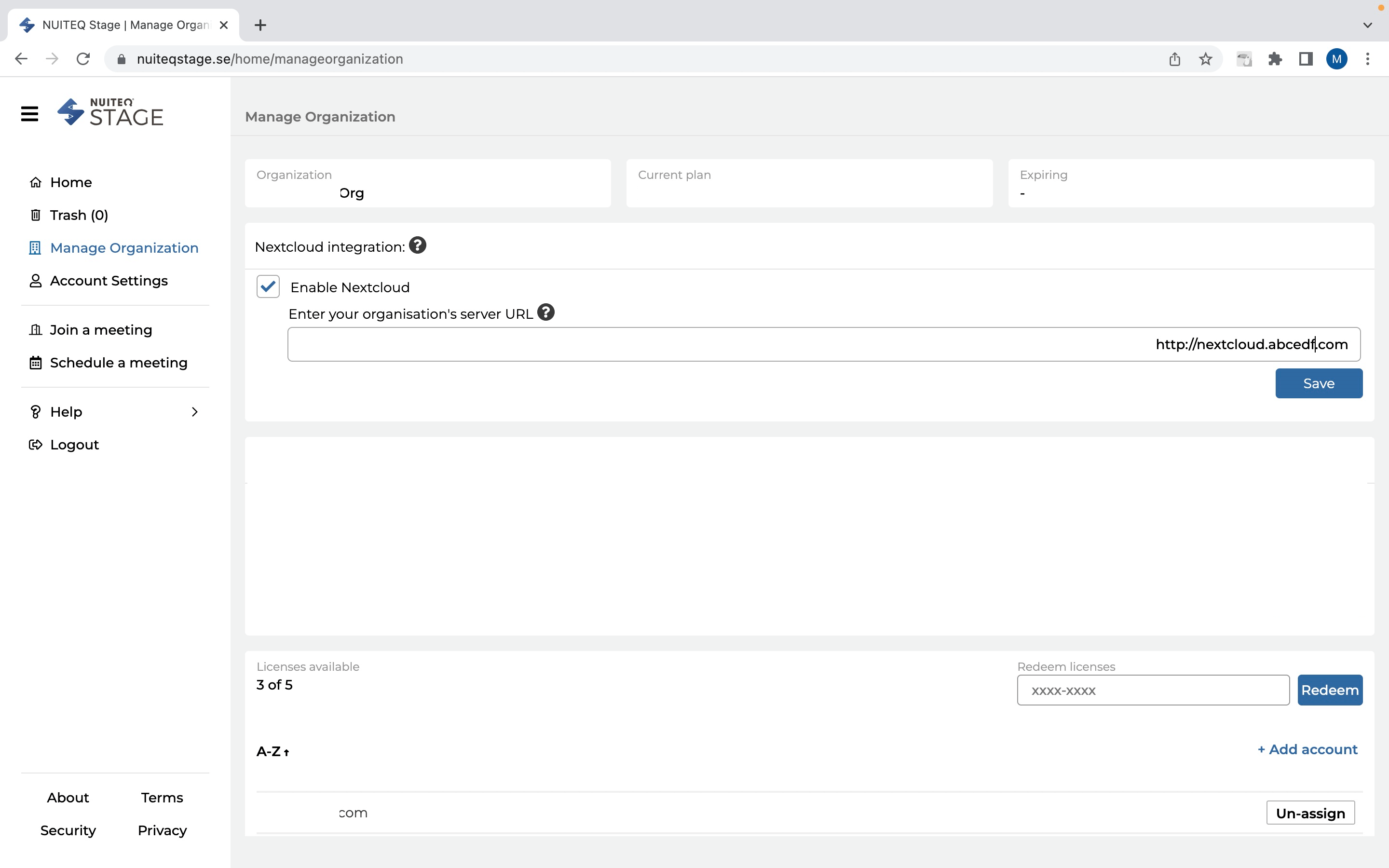Click the + Add account link
This screenshot has width=1389, height=868.
(1307, 749)
